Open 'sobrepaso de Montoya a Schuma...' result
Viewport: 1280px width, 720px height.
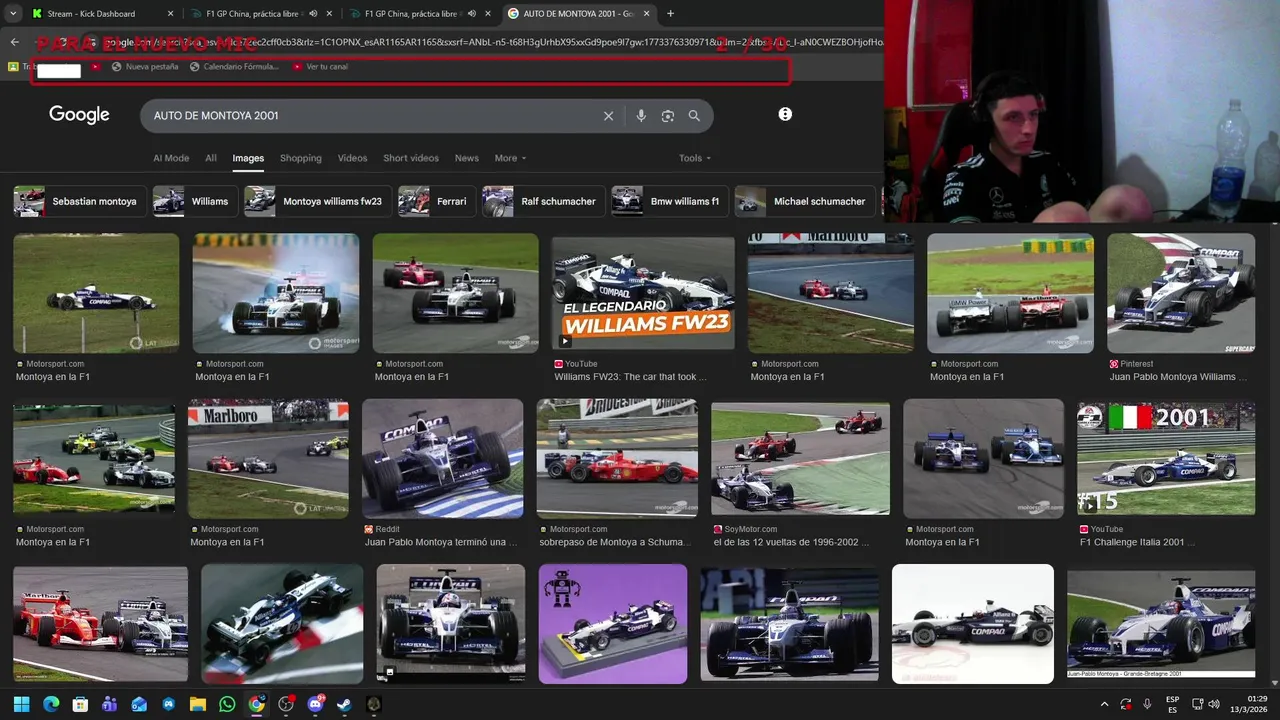(x=615, y=542)
